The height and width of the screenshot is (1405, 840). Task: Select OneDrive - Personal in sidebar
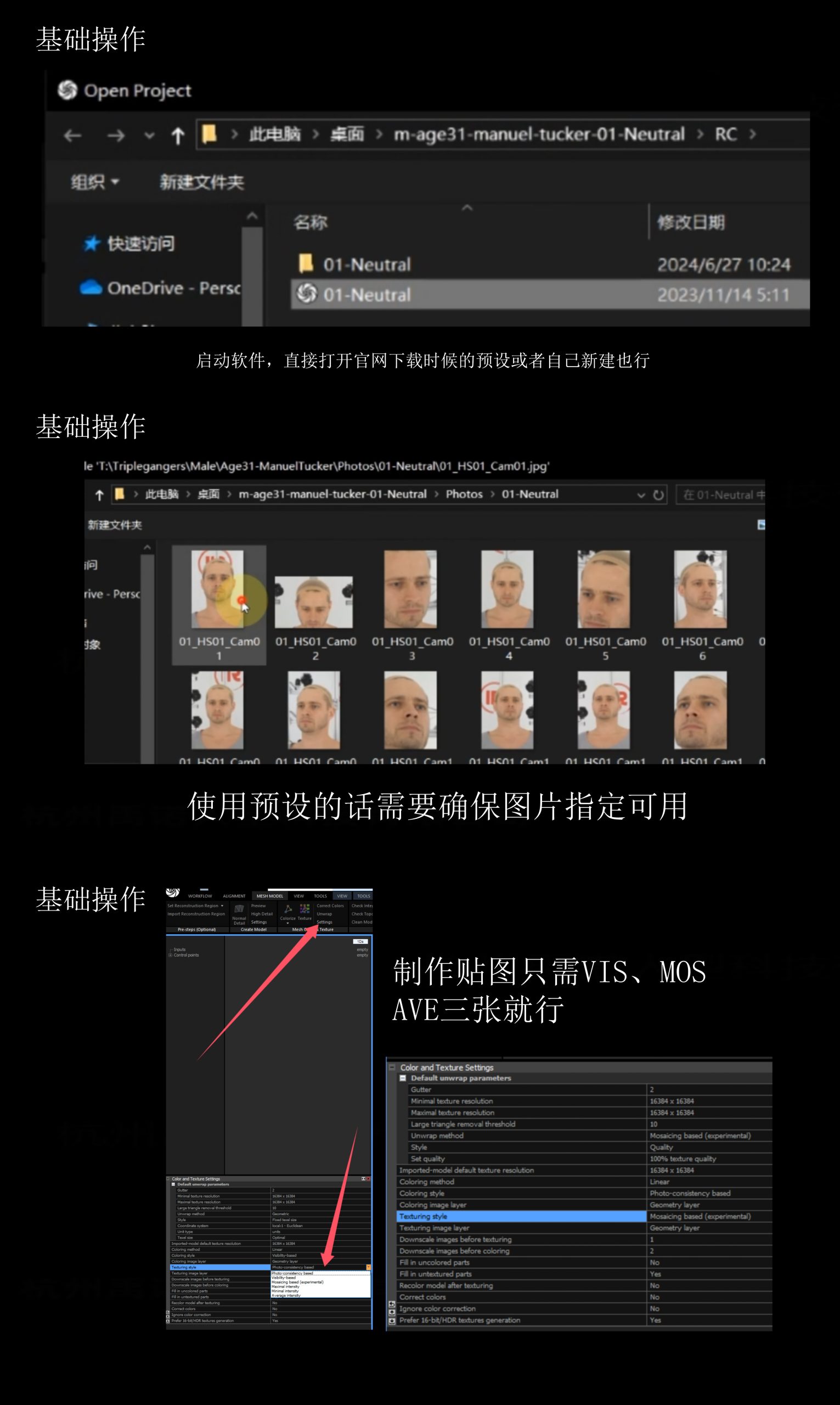coord(160,288)
